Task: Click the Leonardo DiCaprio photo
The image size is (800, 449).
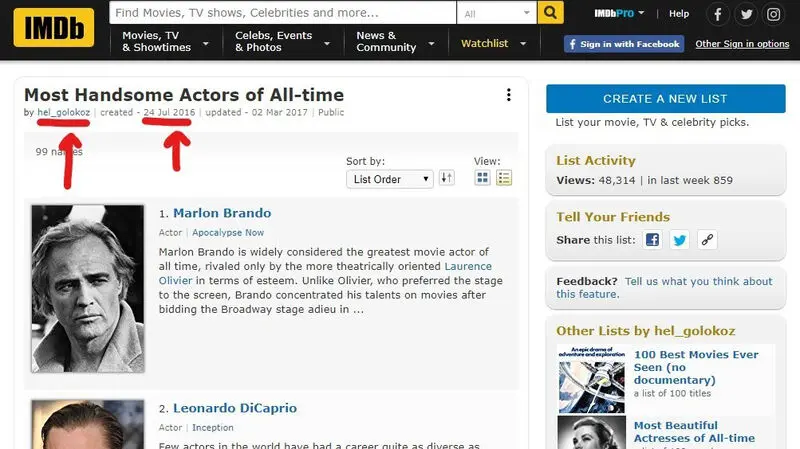Action: (x=88, y=425)
